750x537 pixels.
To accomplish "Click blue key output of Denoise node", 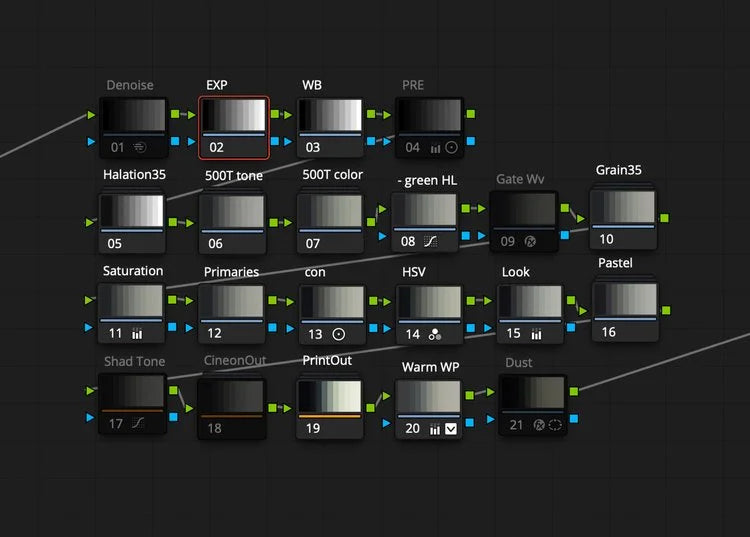I will (x=175, y=141).
